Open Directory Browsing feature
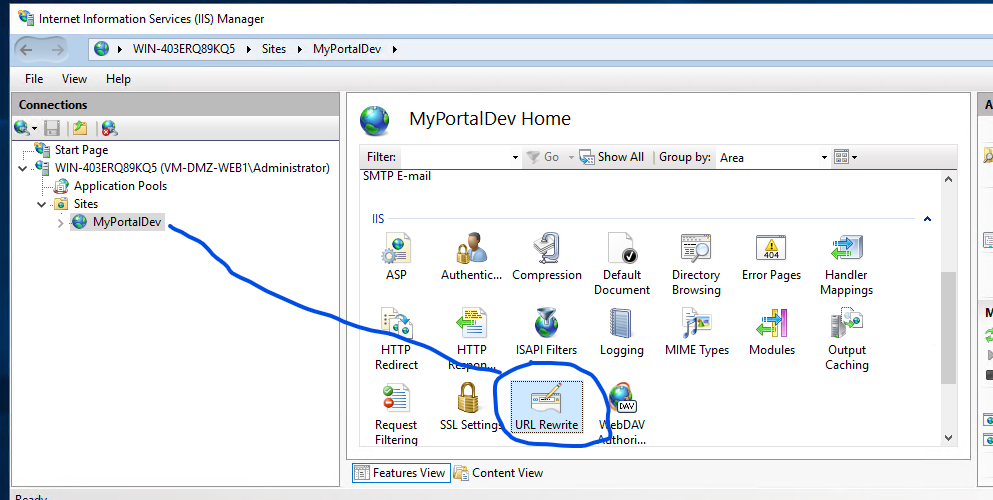 coord(696,264)
